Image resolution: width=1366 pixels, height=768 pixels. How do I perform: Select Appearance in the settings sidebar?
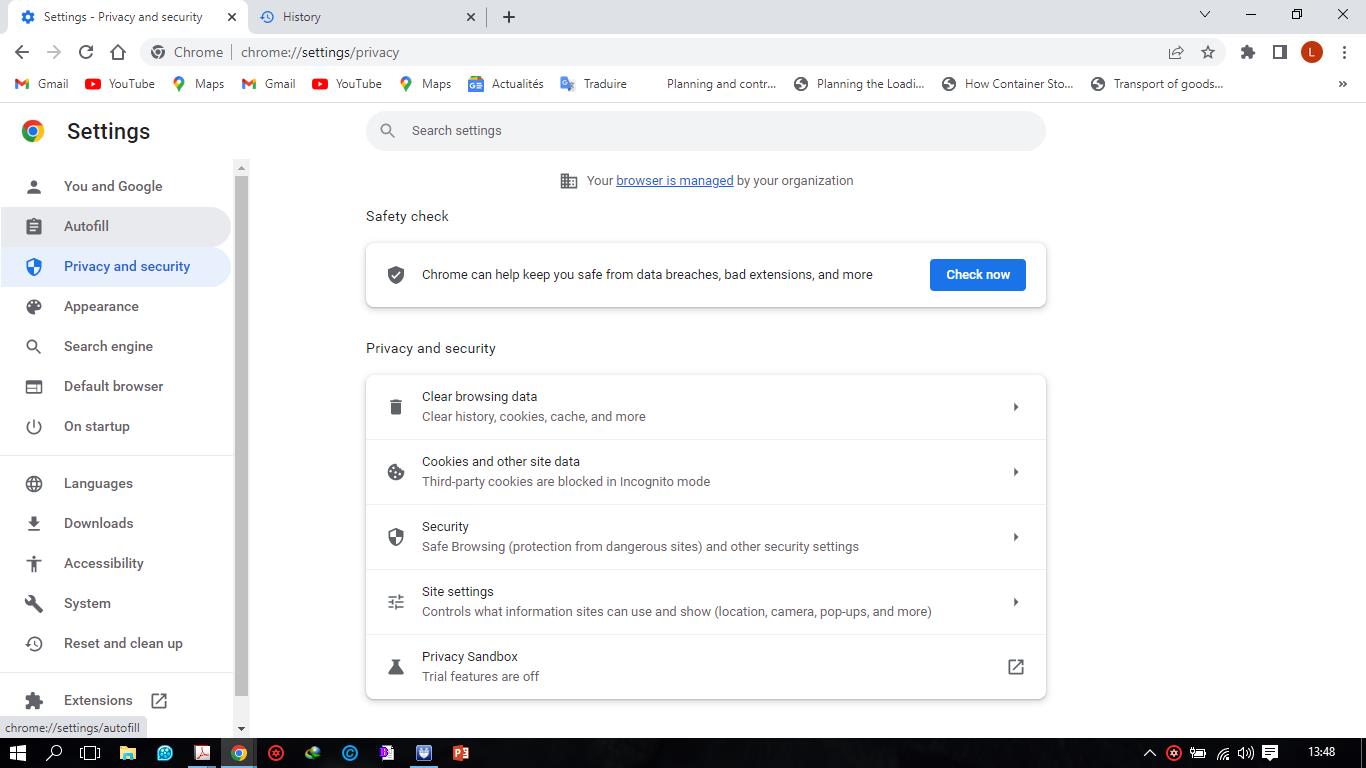point(101,306)
